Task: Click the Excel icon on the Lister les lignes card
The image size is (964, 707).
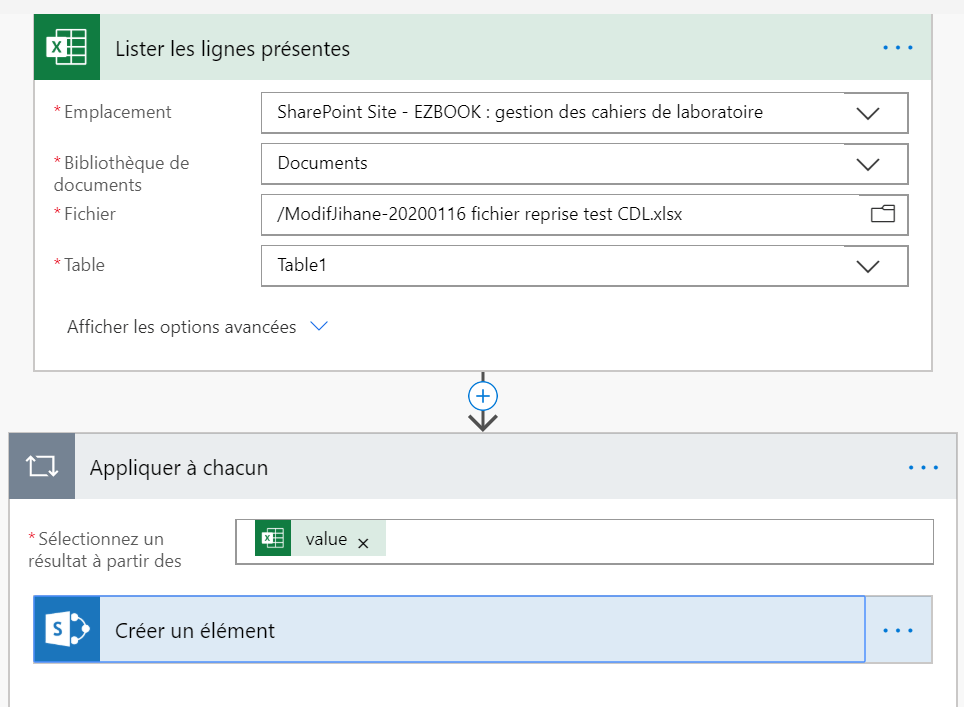Action: (x=67, y=48)
